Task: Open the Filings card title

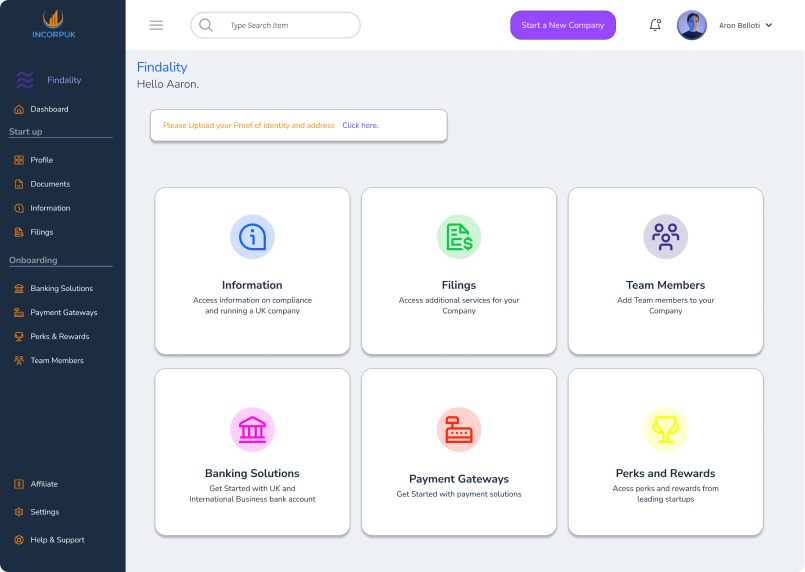Action: click(x=459, y=285)
